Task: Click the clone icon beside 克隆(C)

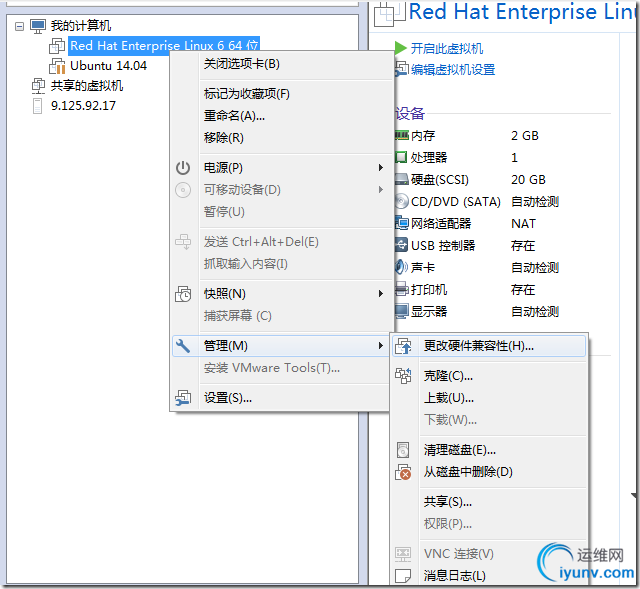Action: tap(403, 376)
